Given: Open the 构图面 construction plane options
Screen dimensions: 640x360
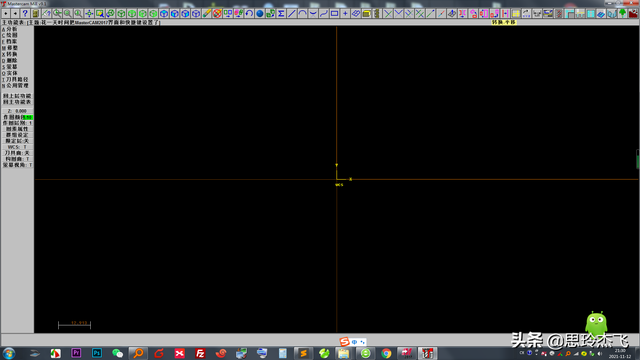Looking at the screenshot, I should click(17, 159).
